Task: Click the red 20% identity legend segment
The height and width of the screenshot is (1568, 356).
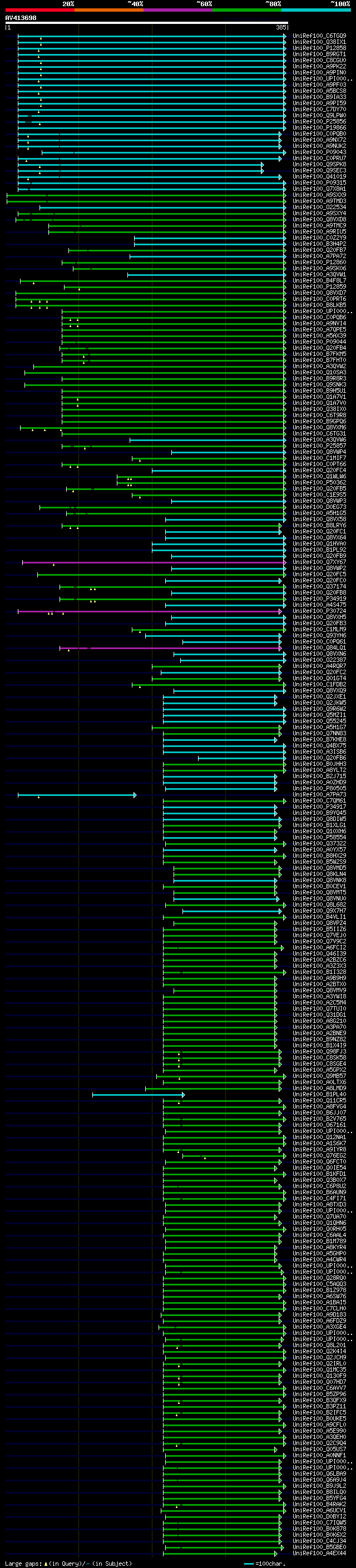Action: pos(39,10)
